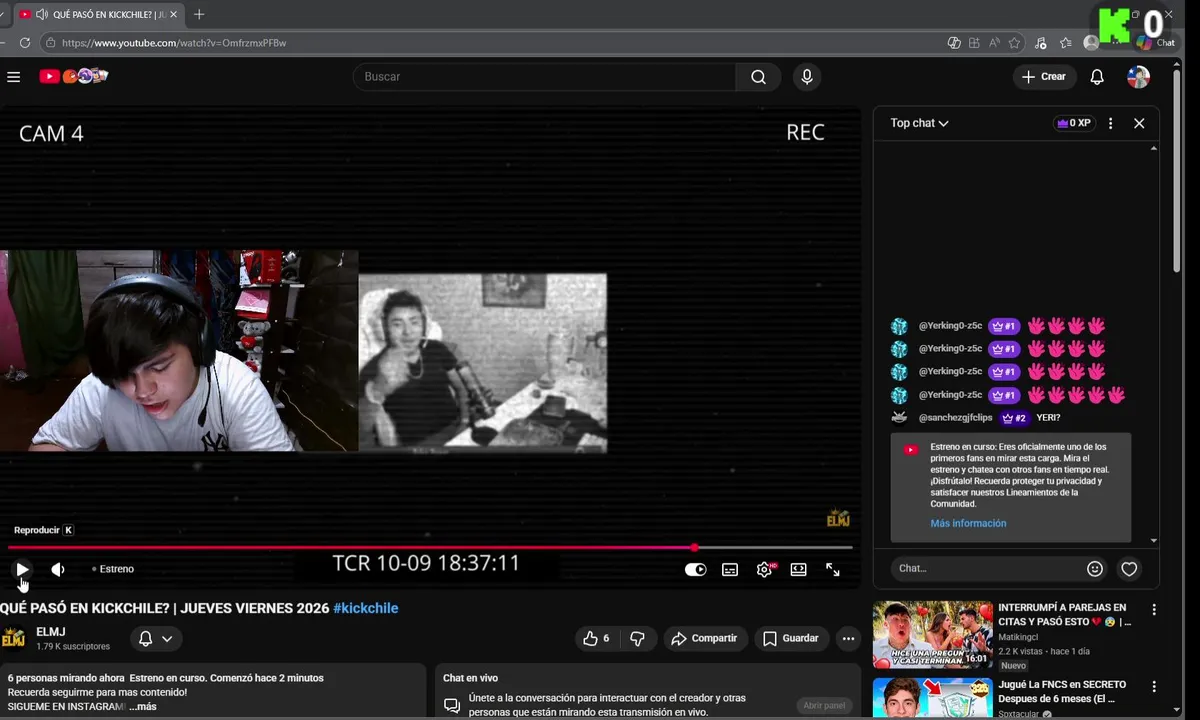
Task: Start voice search with the microphone
Action: coord(806,77)
